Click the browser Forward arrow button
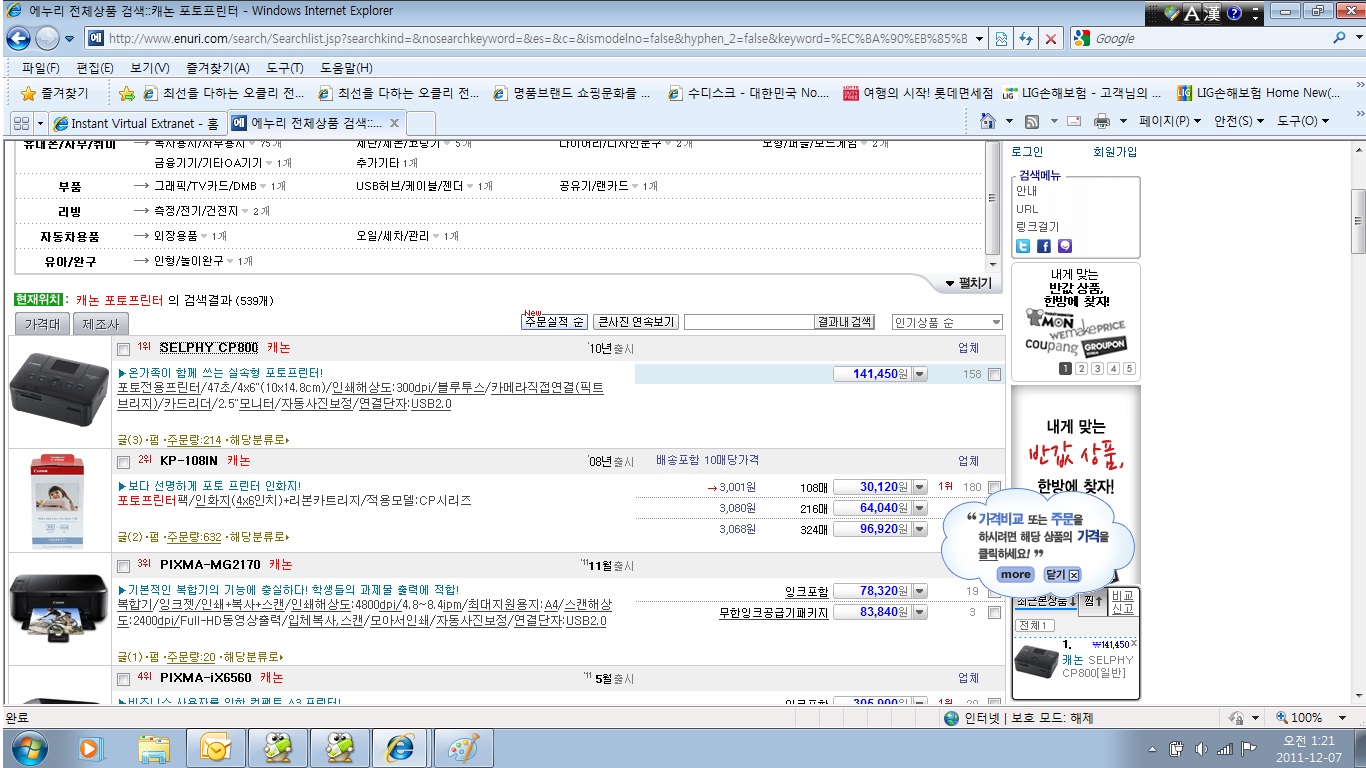Image resolution: width=1366 pixels, height=768 pixels. pyautogui.click(x=47, y=38)
